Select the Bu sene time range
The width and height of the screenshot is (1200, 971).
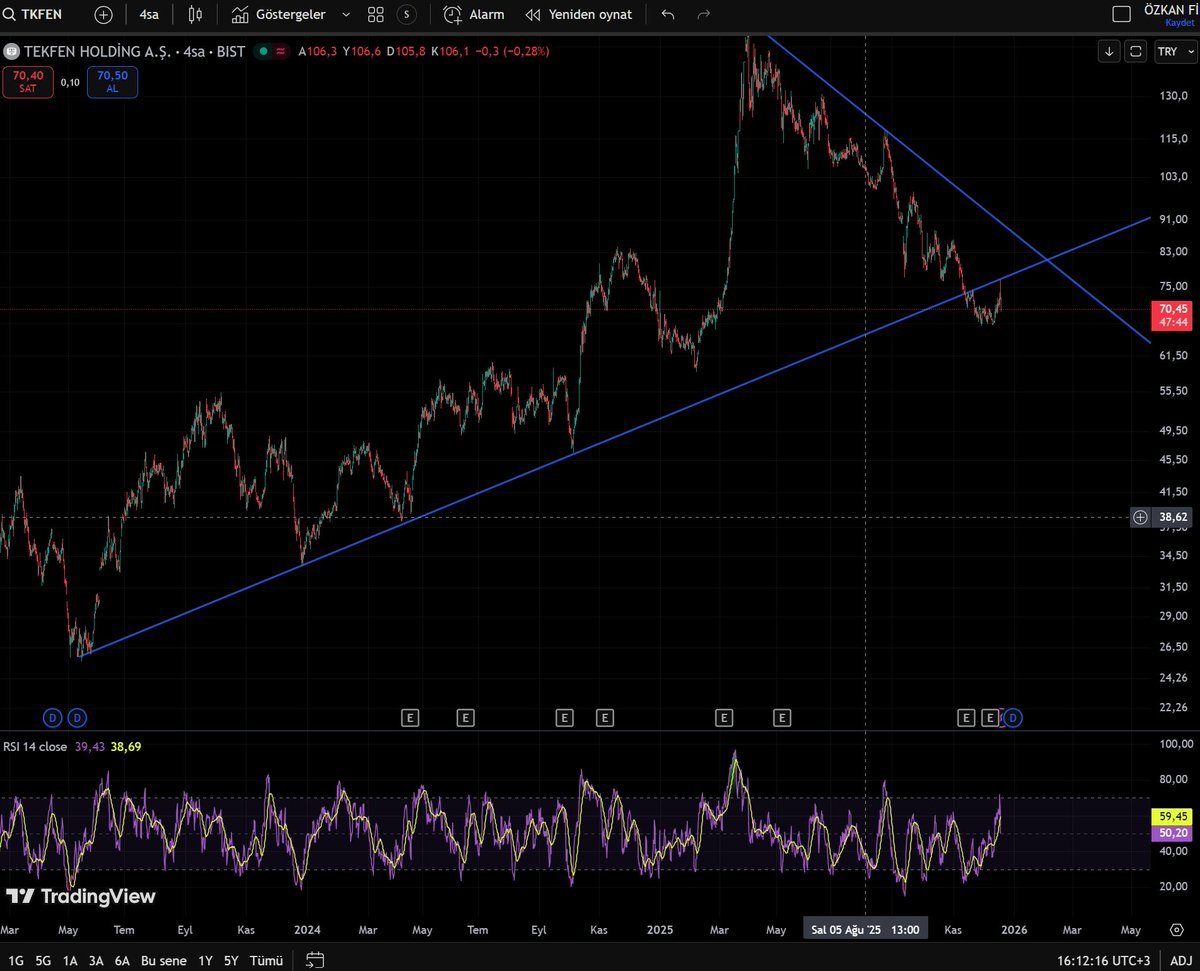click(x=164, y=960)
